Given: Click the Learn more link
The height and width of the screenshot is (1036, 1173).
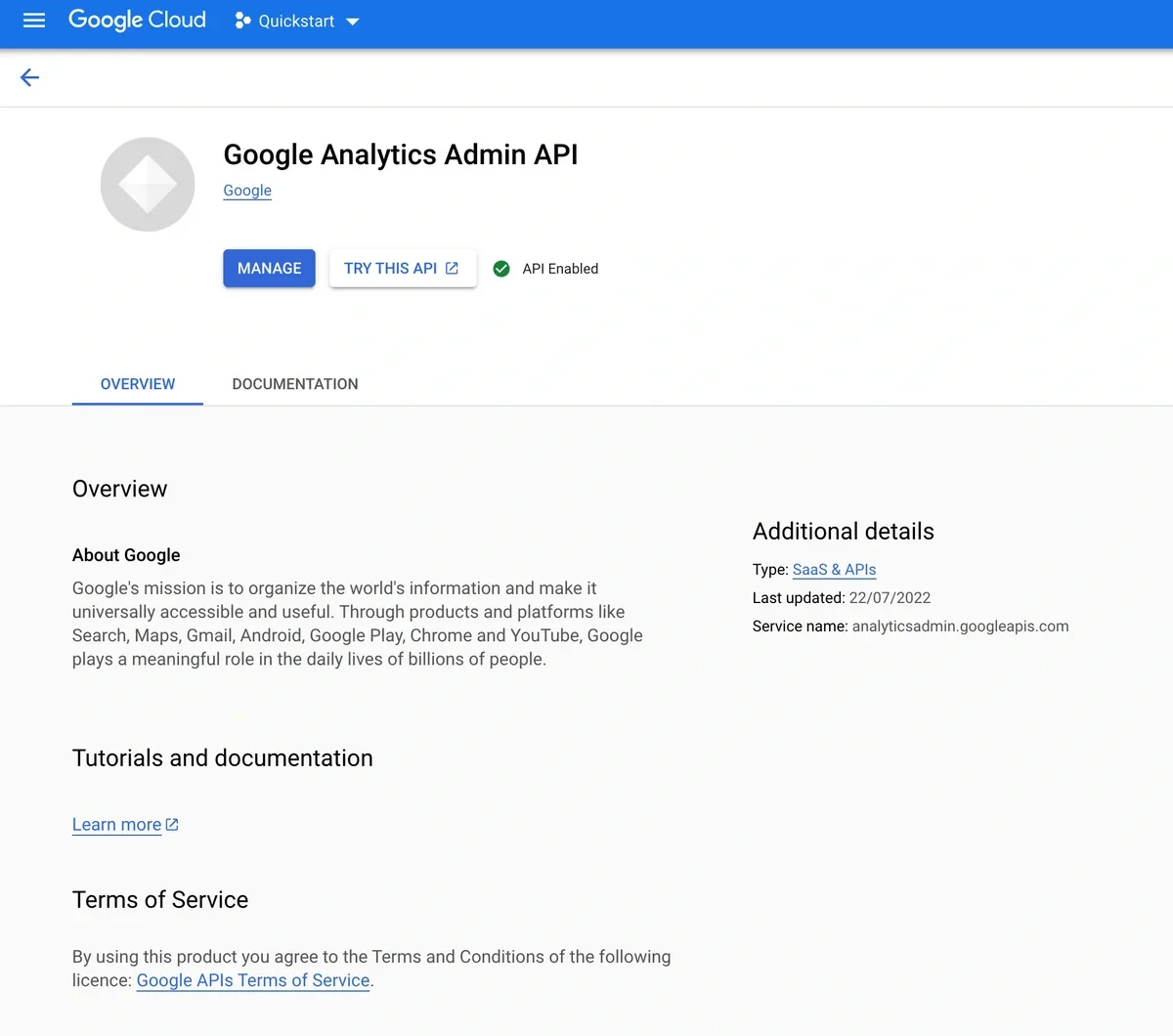Looking at the screenshot, I should (116, 824).
